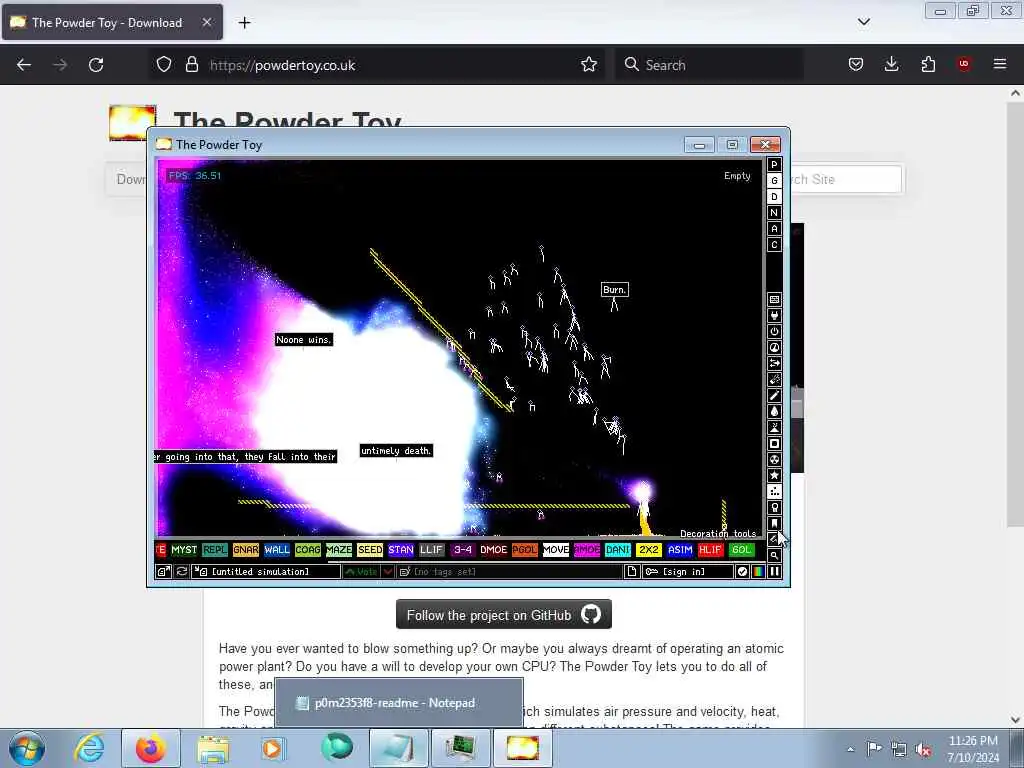The image size is (1024, 768).
Task: Open the Force arrows category icon
Action: click(x=774, y=364)
